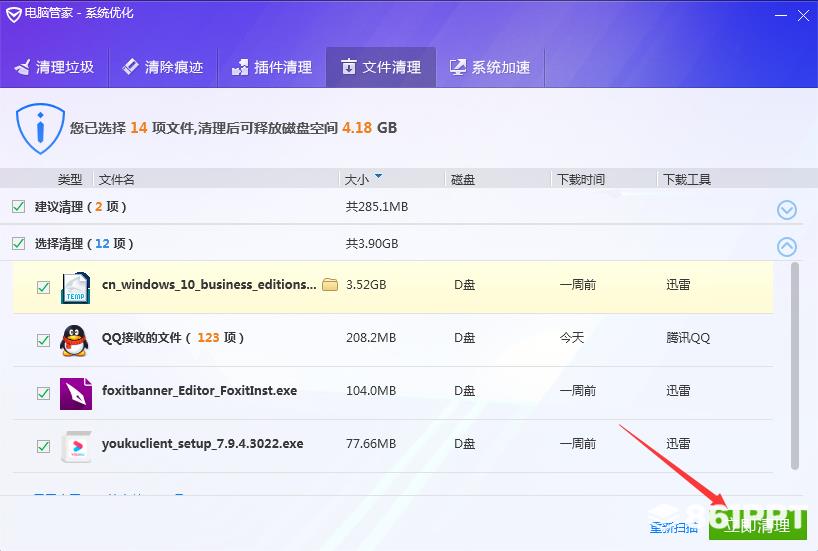Click the file list vertical scrollbar
Image resolution: width=818 pixels, height=551 pixels.
click(x=795, y=366)
